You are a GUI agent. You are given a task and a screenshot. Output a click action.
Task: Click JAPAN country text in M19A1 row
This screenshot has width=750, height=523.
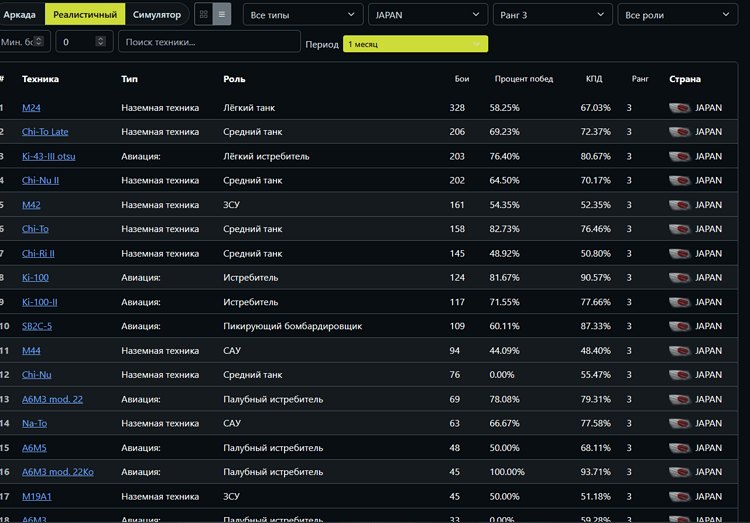point(708,496)
